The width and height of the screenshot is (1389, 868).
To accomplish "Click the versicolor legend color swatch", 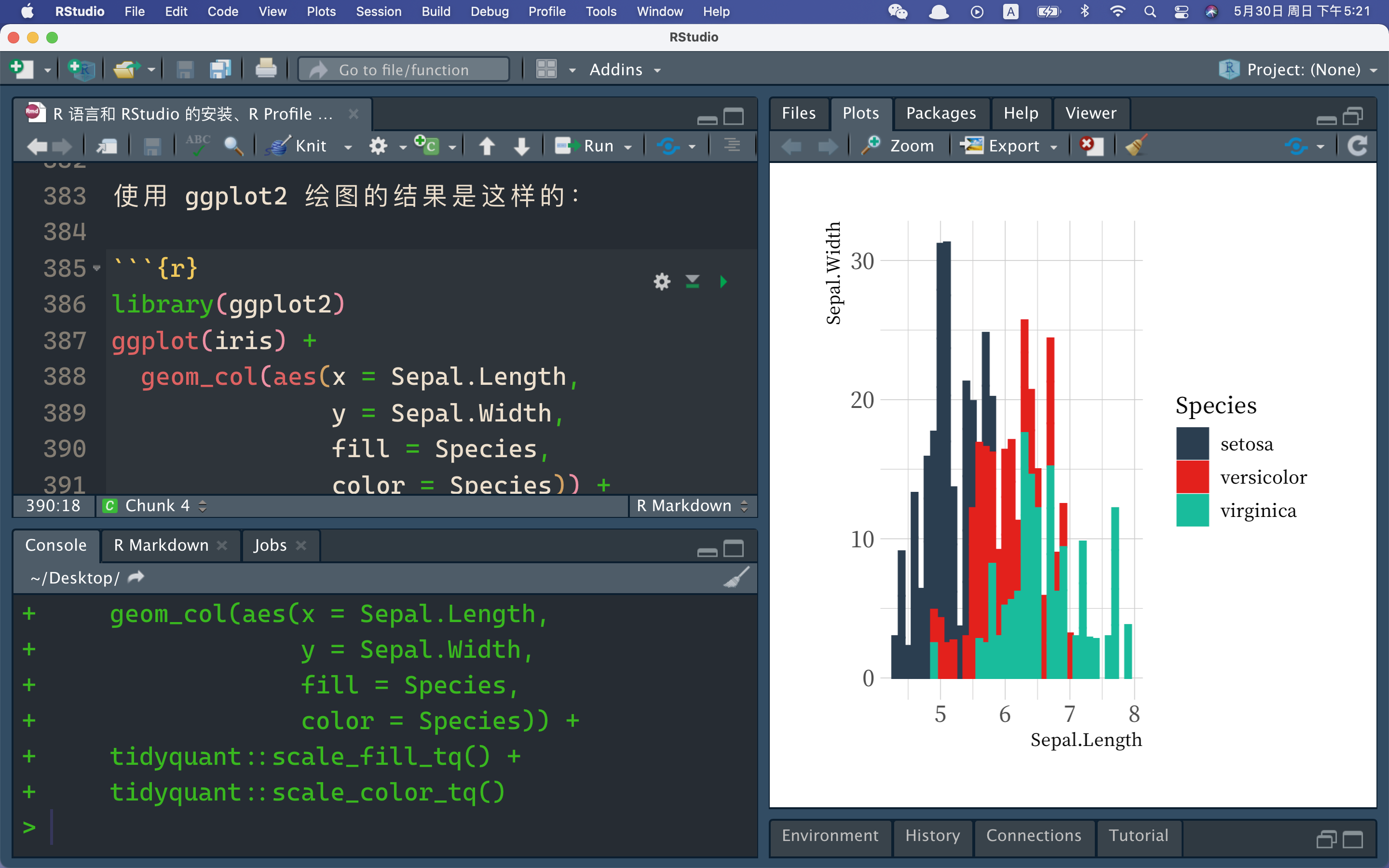I will pos(1192,477).
